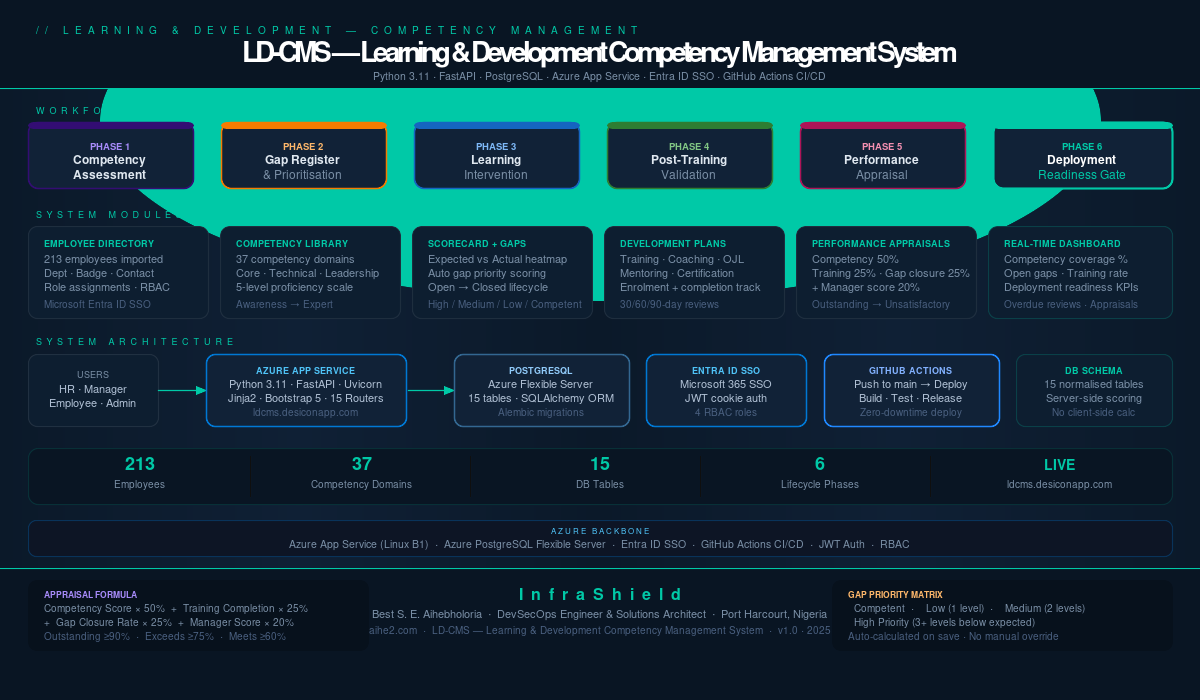The height and width of the screenshot is (700, 1200).
Task: Select the "Awareness → Expert" footnote
Action: click(x=285, y=304)
